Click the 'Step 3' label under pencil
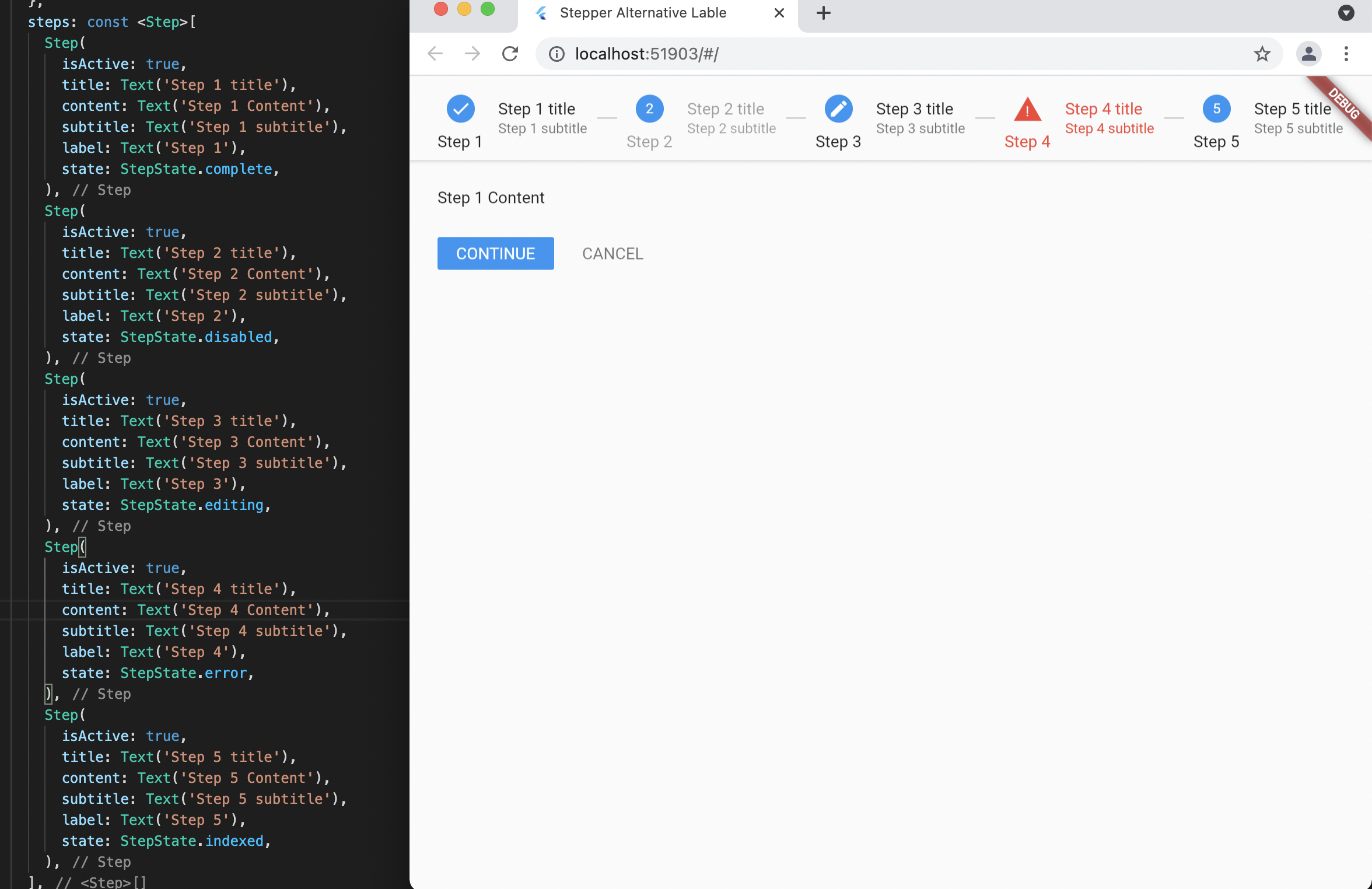Screen dimensions: 1372x889 click(x=838, y=142)
